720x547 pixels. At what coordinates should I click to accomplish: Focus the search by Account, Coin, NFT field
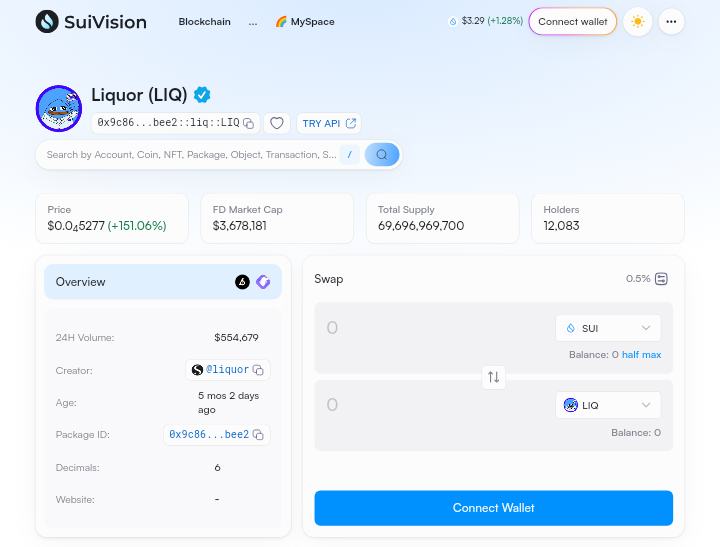click(x=191, y=155)
